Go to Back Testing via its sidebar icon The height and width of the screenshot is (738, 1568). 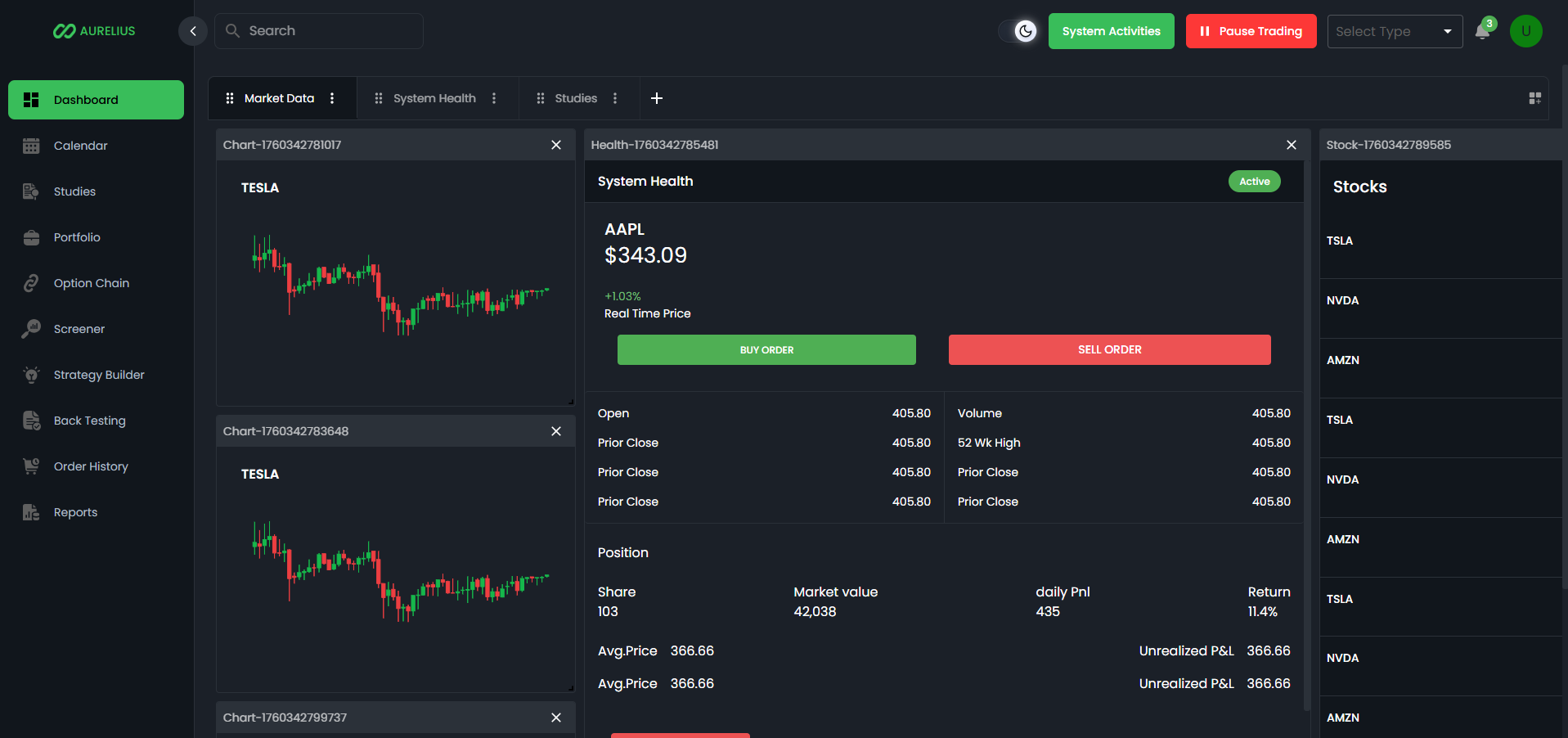tap(31, 421)
